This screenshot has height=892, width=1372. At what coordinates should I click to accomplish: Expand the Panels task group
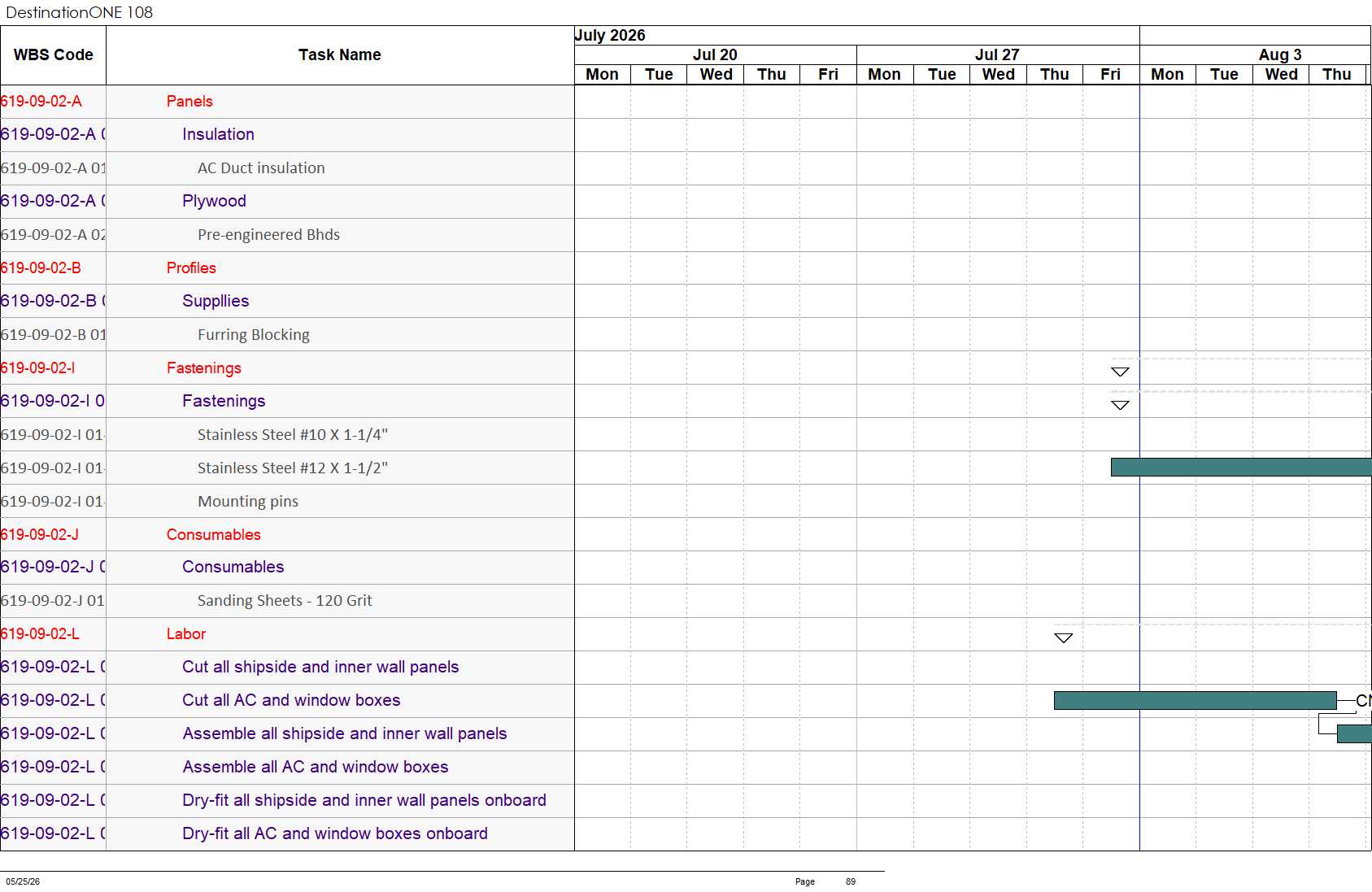(189, 102)
